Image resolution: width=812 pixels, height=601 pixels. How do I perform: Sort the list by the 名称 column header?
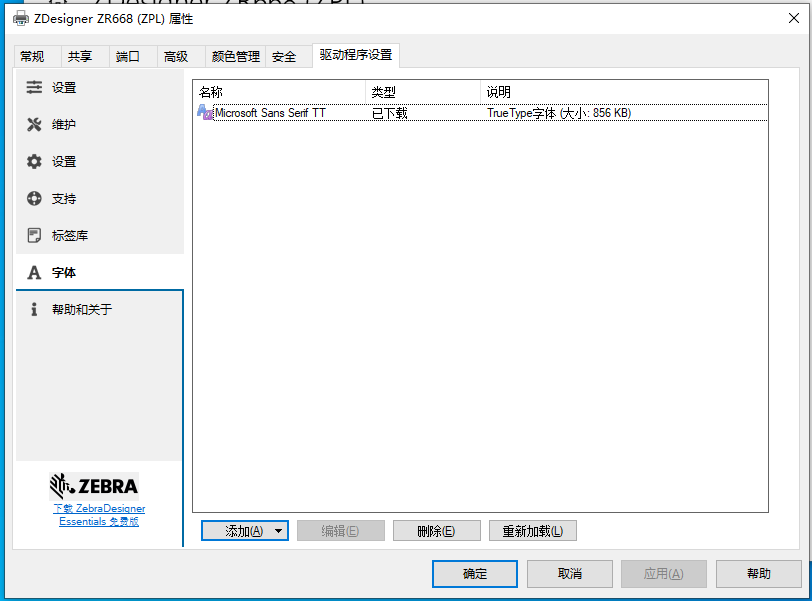[279, 92]
